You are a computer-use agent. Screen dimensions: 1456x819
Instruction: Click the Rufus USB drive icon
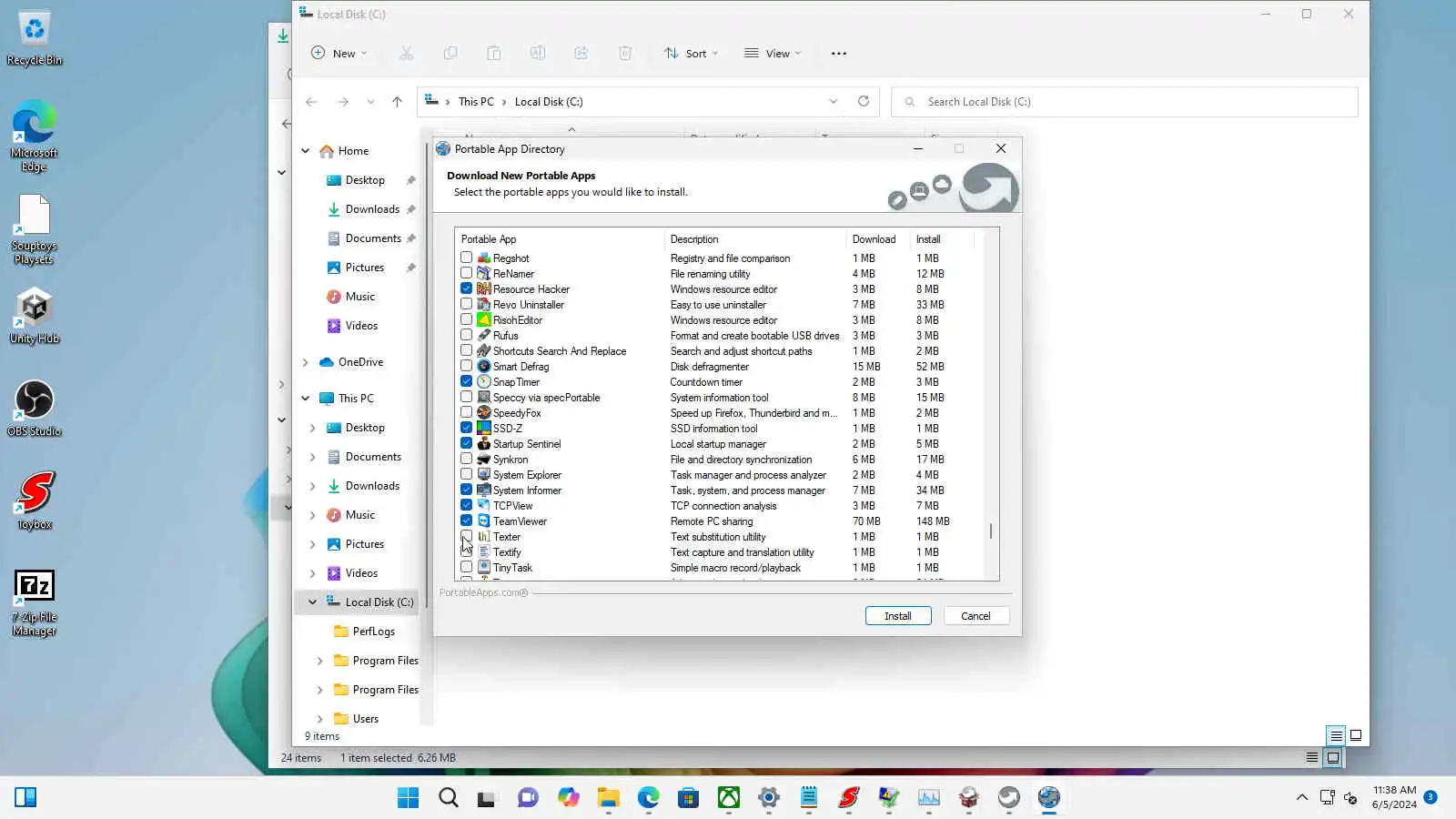click(x=484, y=336)
